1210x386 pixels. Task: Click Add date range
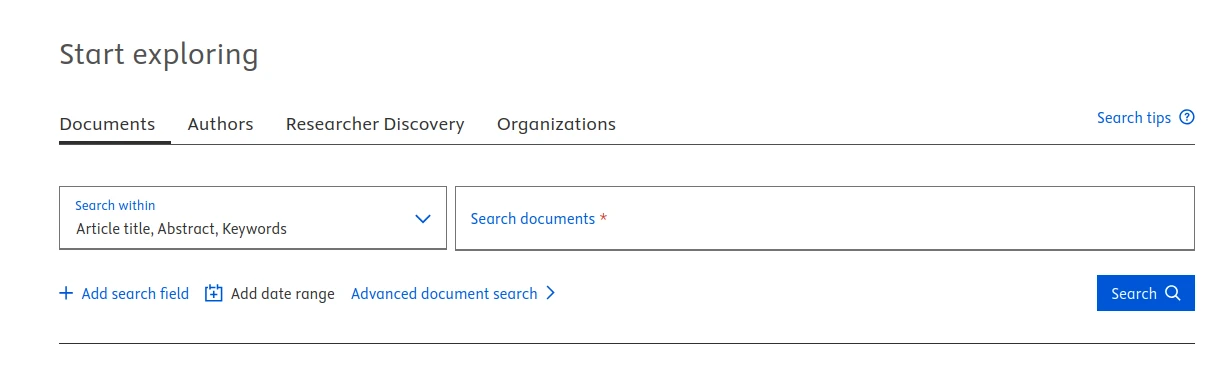283,293
